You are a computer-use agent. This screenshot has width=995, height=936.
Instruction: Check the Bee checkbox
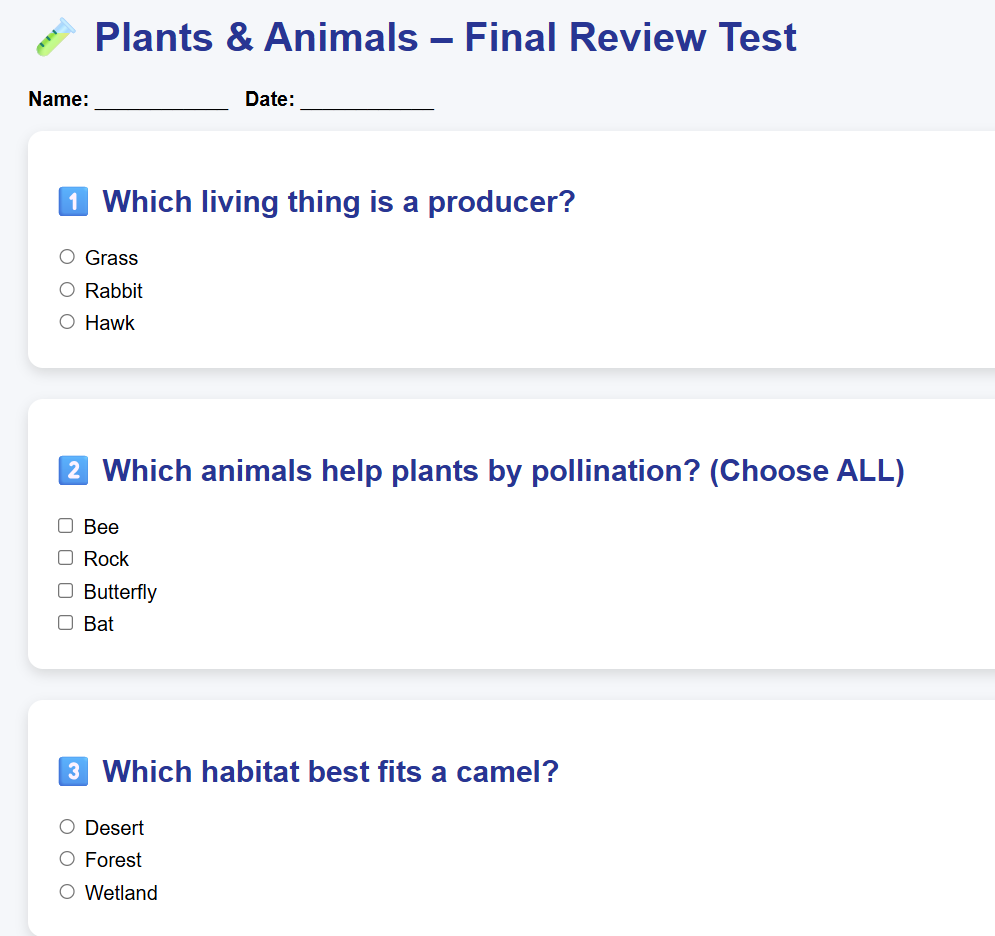coord(66,526)
